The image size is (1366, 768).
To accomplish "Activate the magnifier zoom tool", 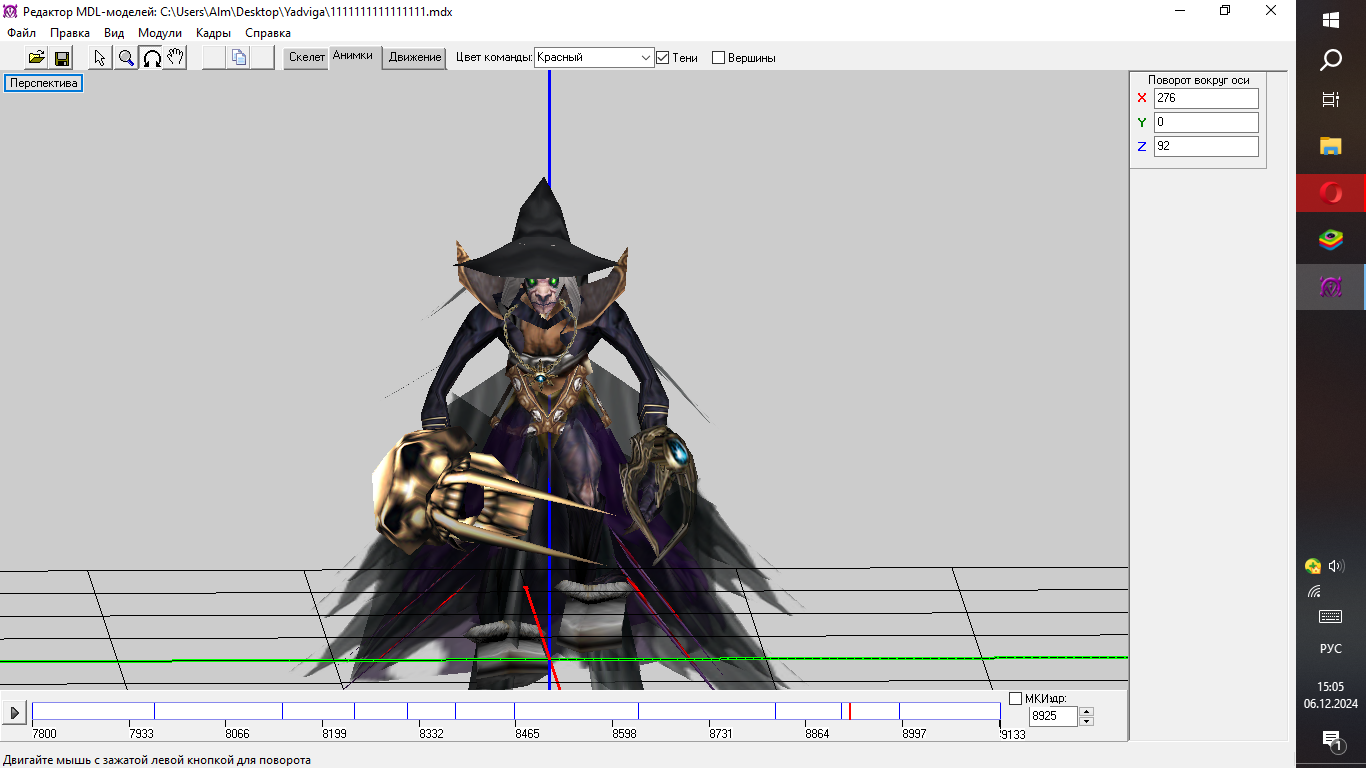I will (x=126, y=58).
